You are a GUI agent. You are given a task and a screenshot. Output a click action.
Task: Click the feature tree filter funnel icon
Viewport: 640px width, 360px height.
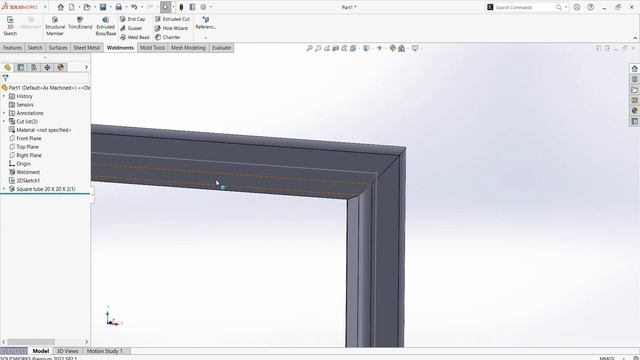5,78
